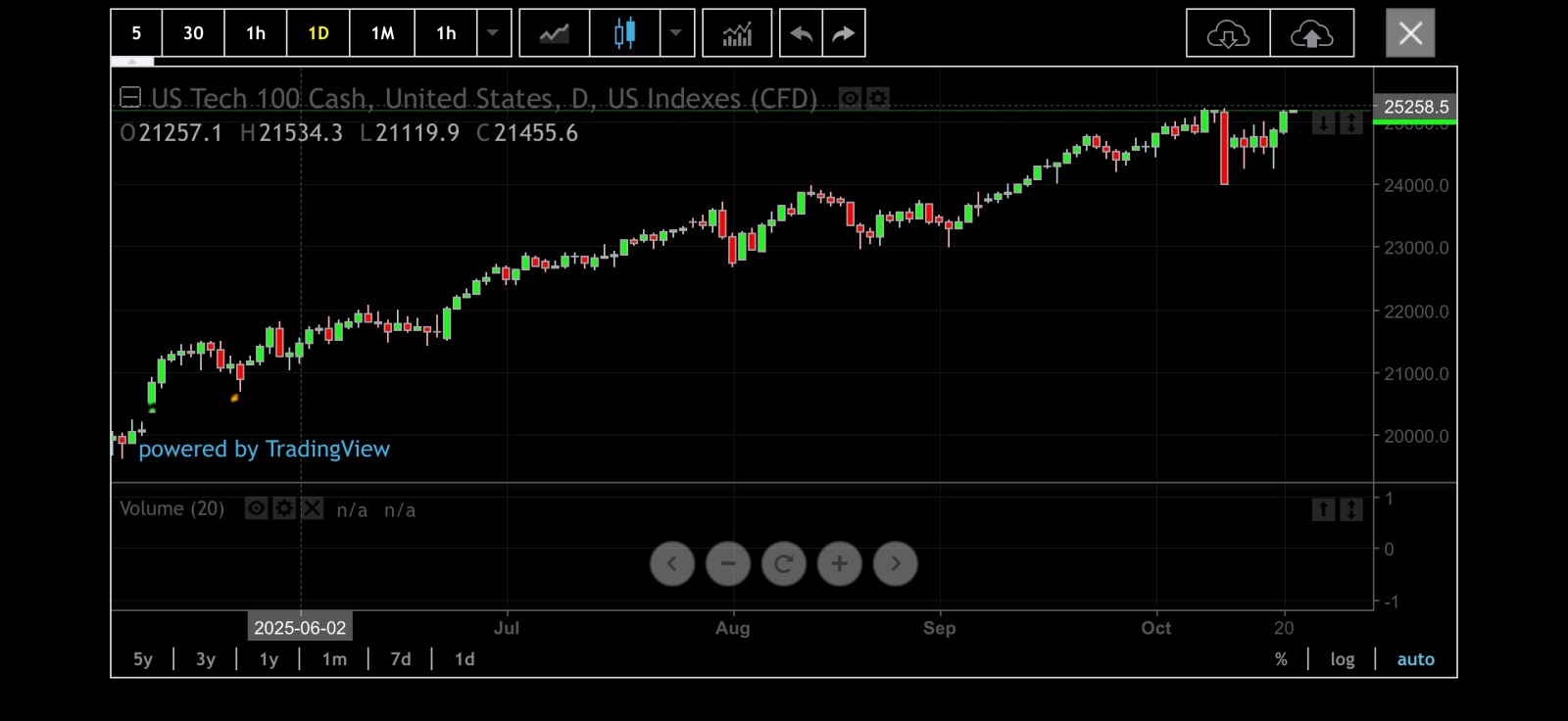The image size is (1568, 721).
Task: Select the candlestick chart style icon
Action: coord(624,33)
